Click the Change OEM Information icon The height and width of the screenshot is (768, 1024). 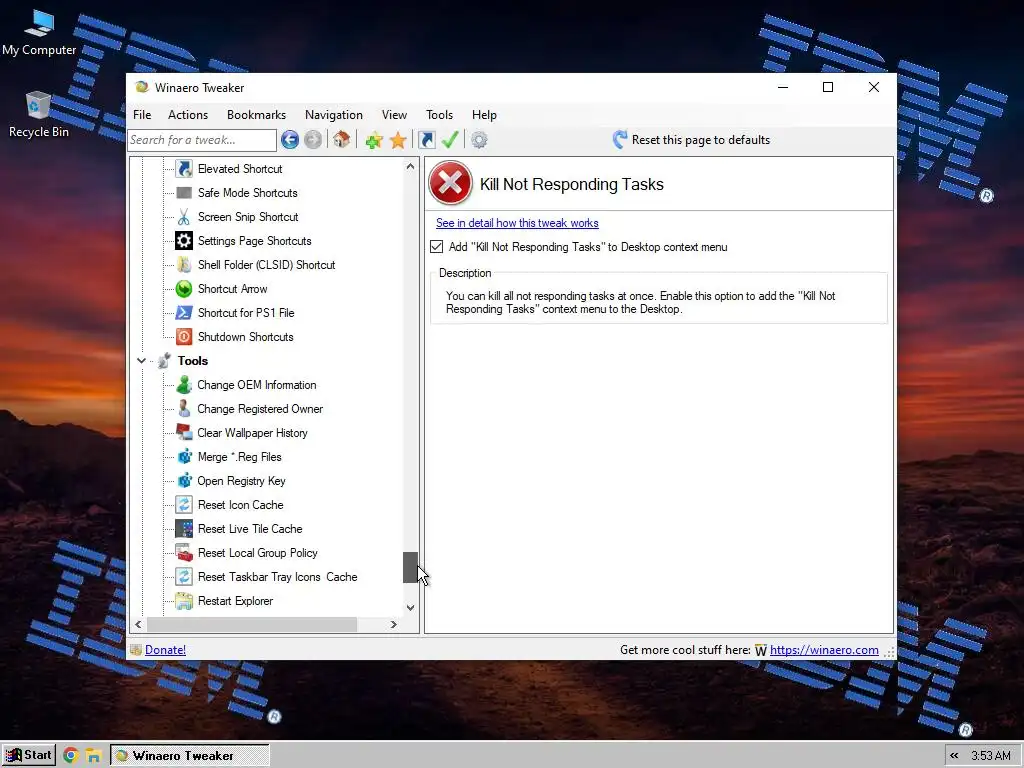[184, 385]
